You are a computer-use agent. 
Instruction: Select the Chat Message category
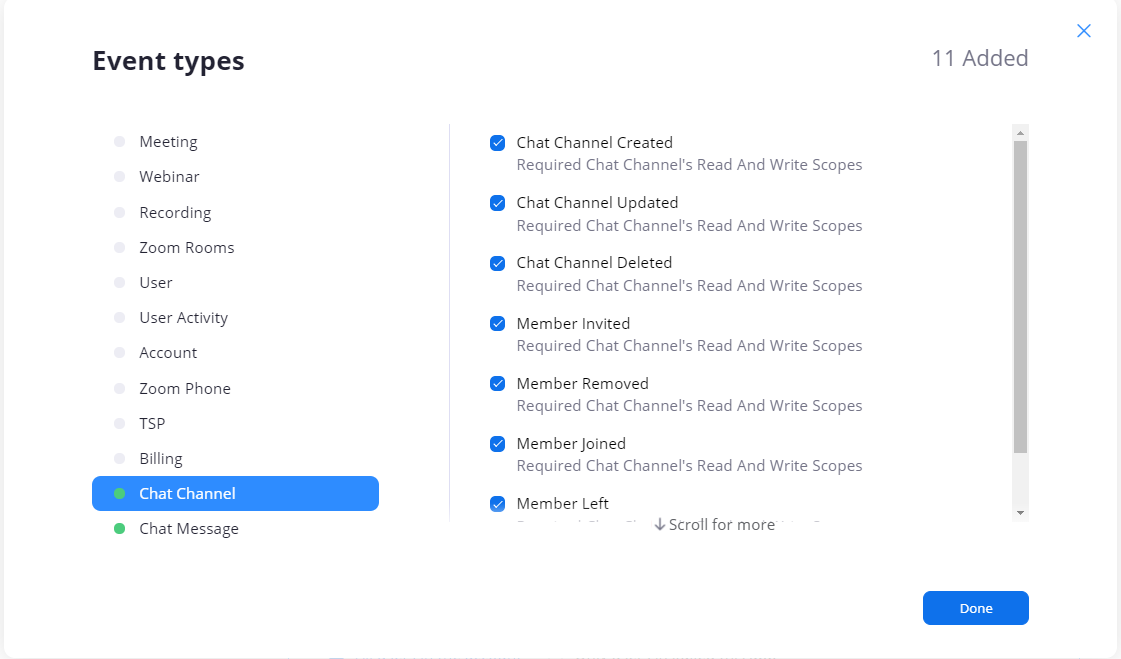point(188,529)
